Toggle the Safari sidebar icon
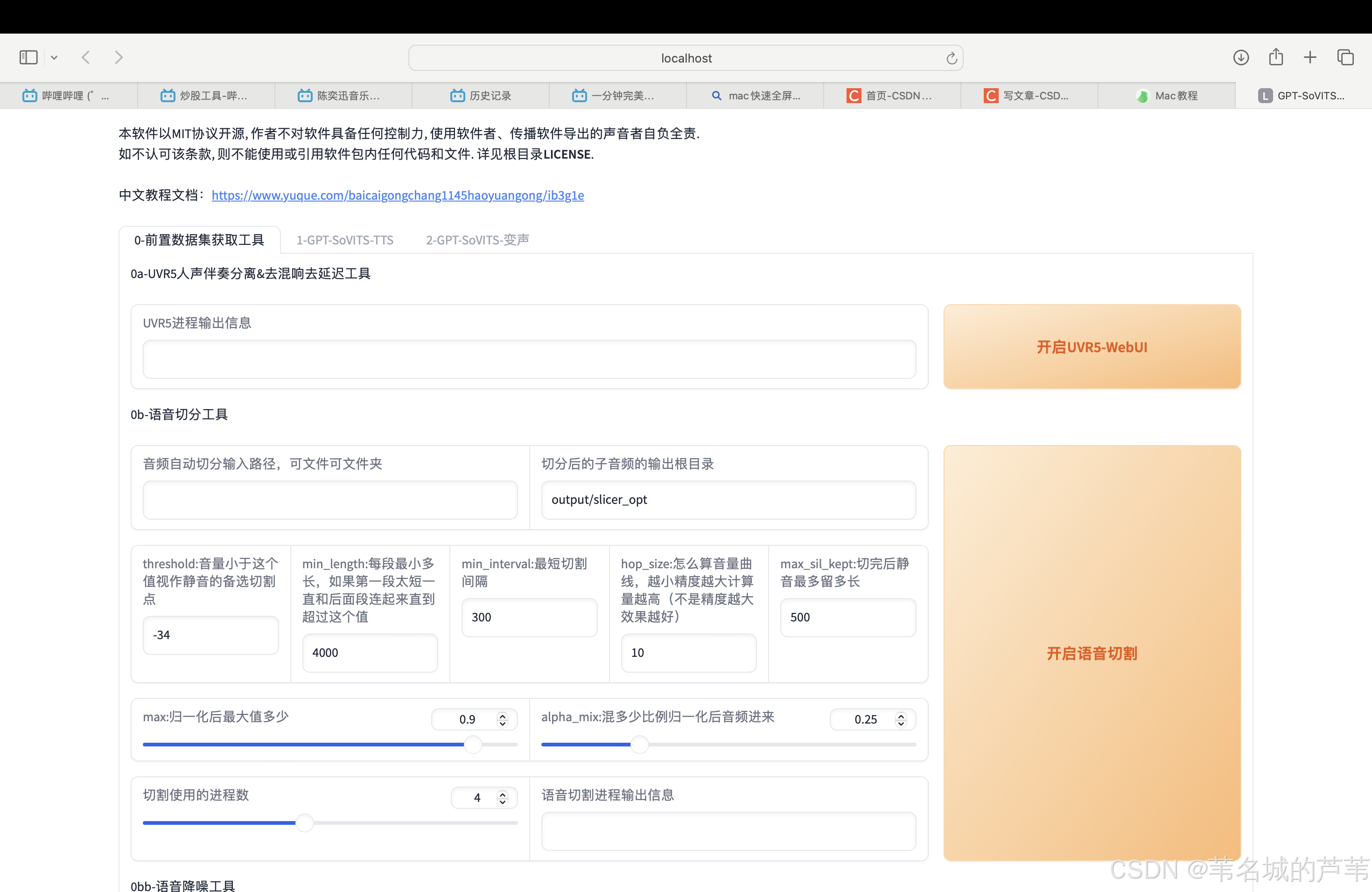This screenshot has height=892, width=1372. [28, 58]
